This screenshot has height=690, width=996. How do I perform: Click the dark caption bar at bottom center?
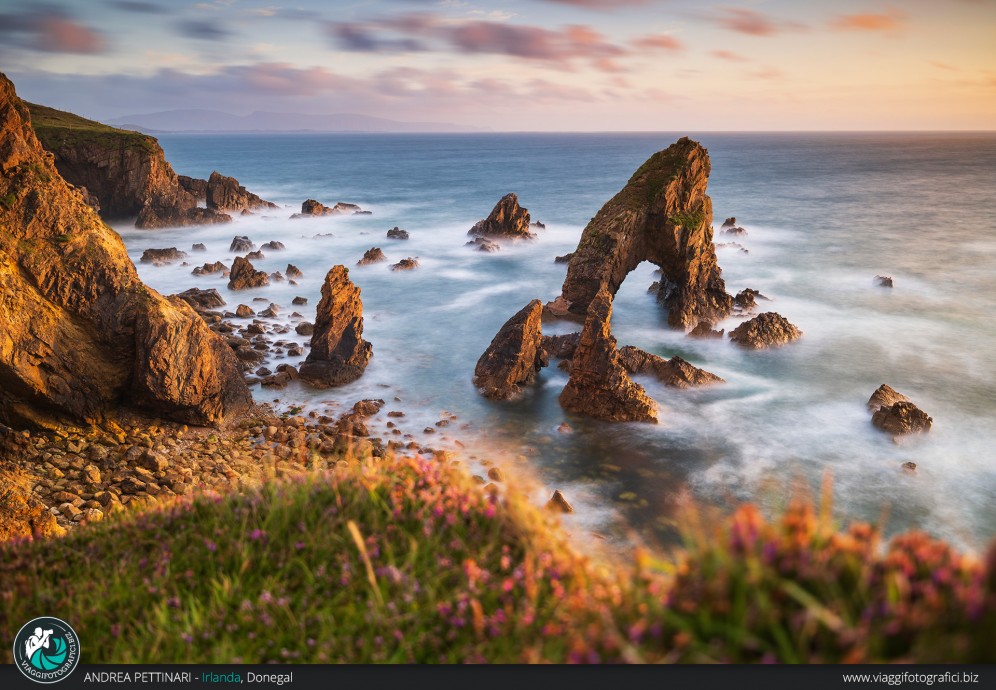[560, 678]
